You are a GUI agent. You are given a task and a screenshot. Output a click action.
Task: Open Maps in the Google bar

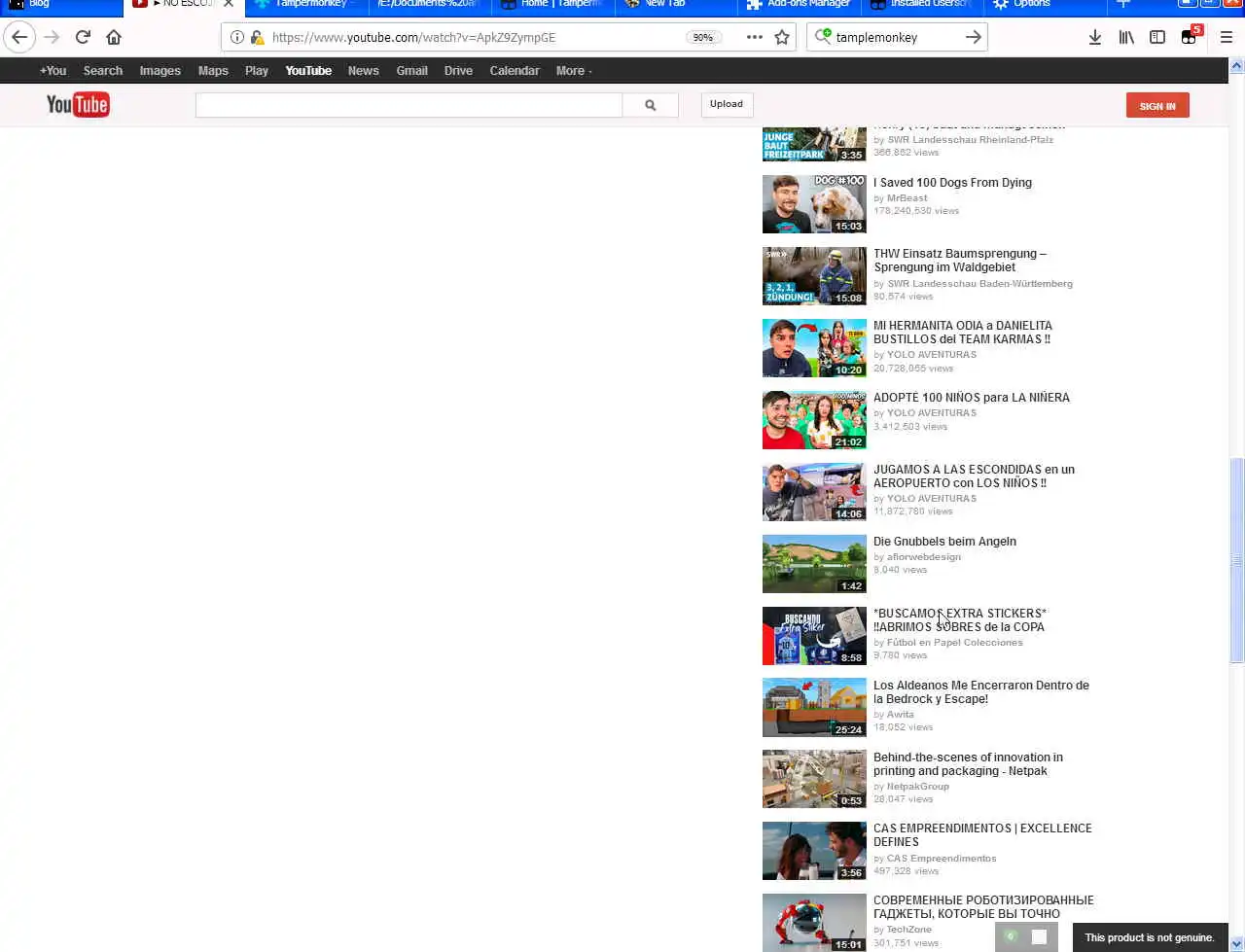point(213,71)
